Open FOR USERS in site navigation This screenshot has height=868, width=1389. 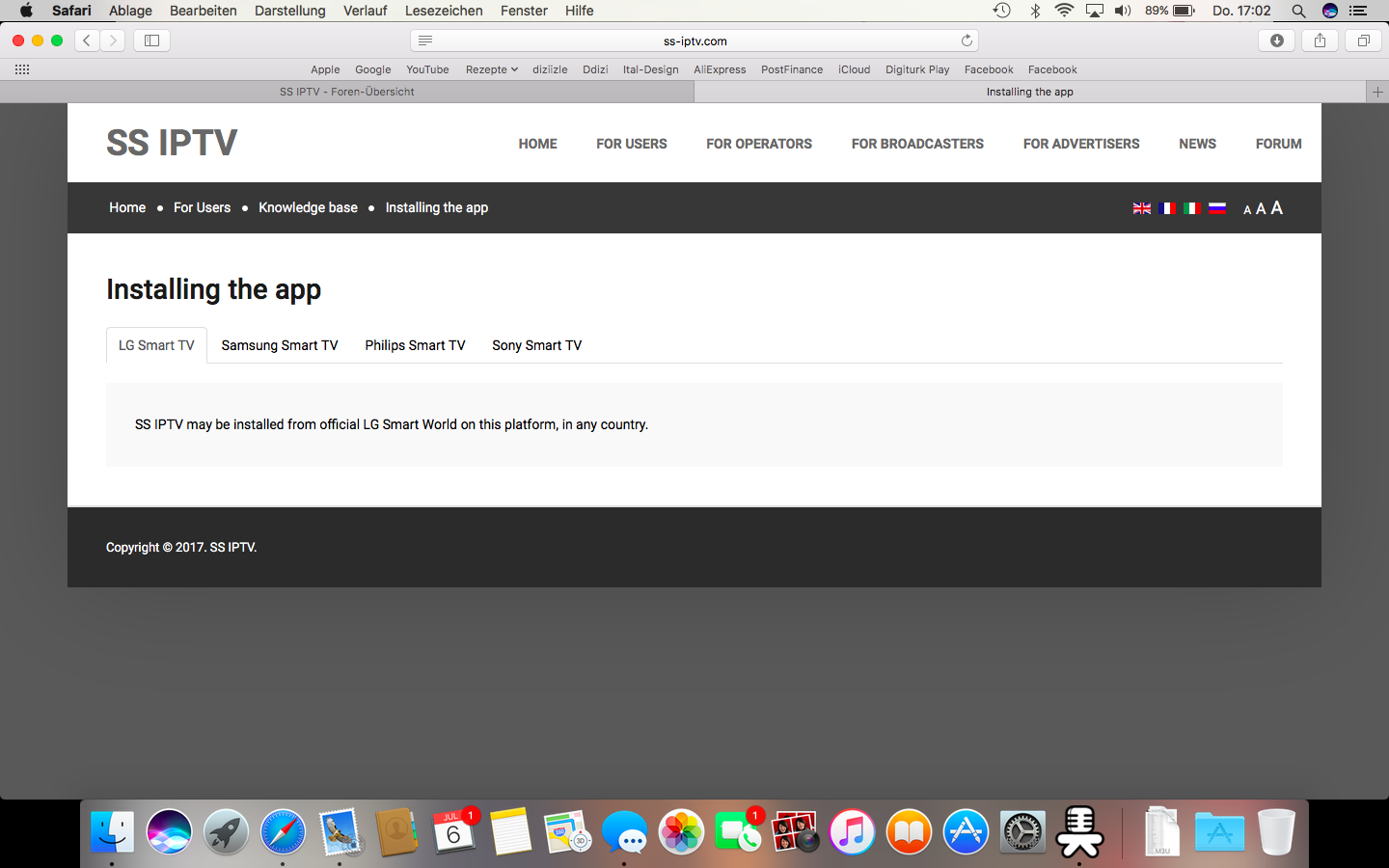(632, 144)
